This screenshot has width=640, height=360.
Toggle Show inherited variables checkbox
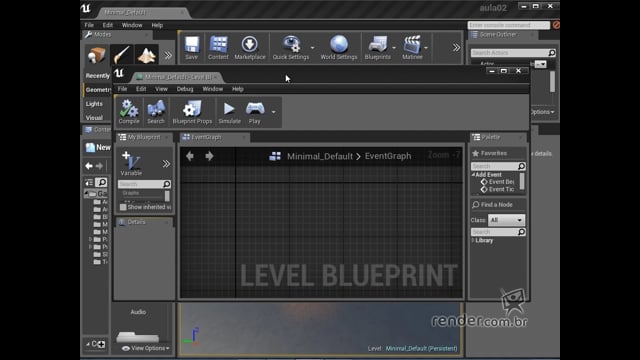[x=123, y=207]
